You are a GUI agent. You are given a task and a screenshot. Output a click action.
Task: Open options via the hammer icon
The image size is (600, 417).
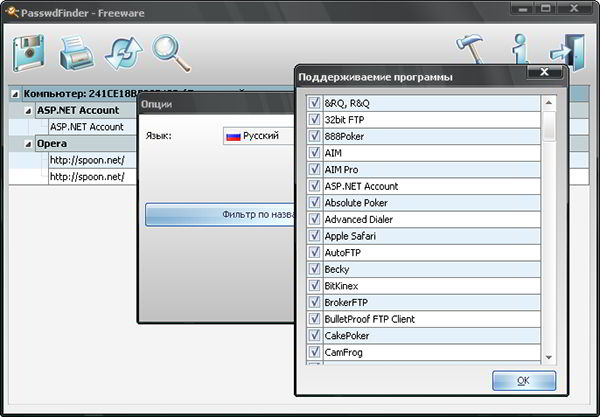(470, 49)
